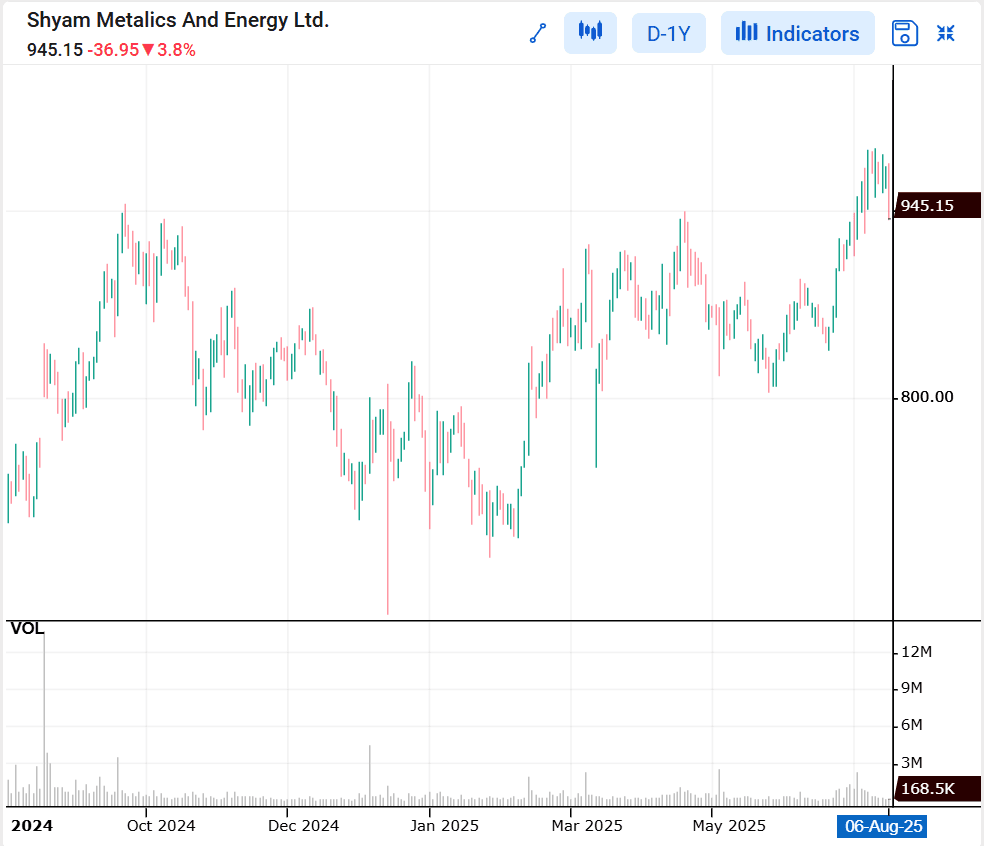Click the 06-Aug-25 date marker

[882, 826]
